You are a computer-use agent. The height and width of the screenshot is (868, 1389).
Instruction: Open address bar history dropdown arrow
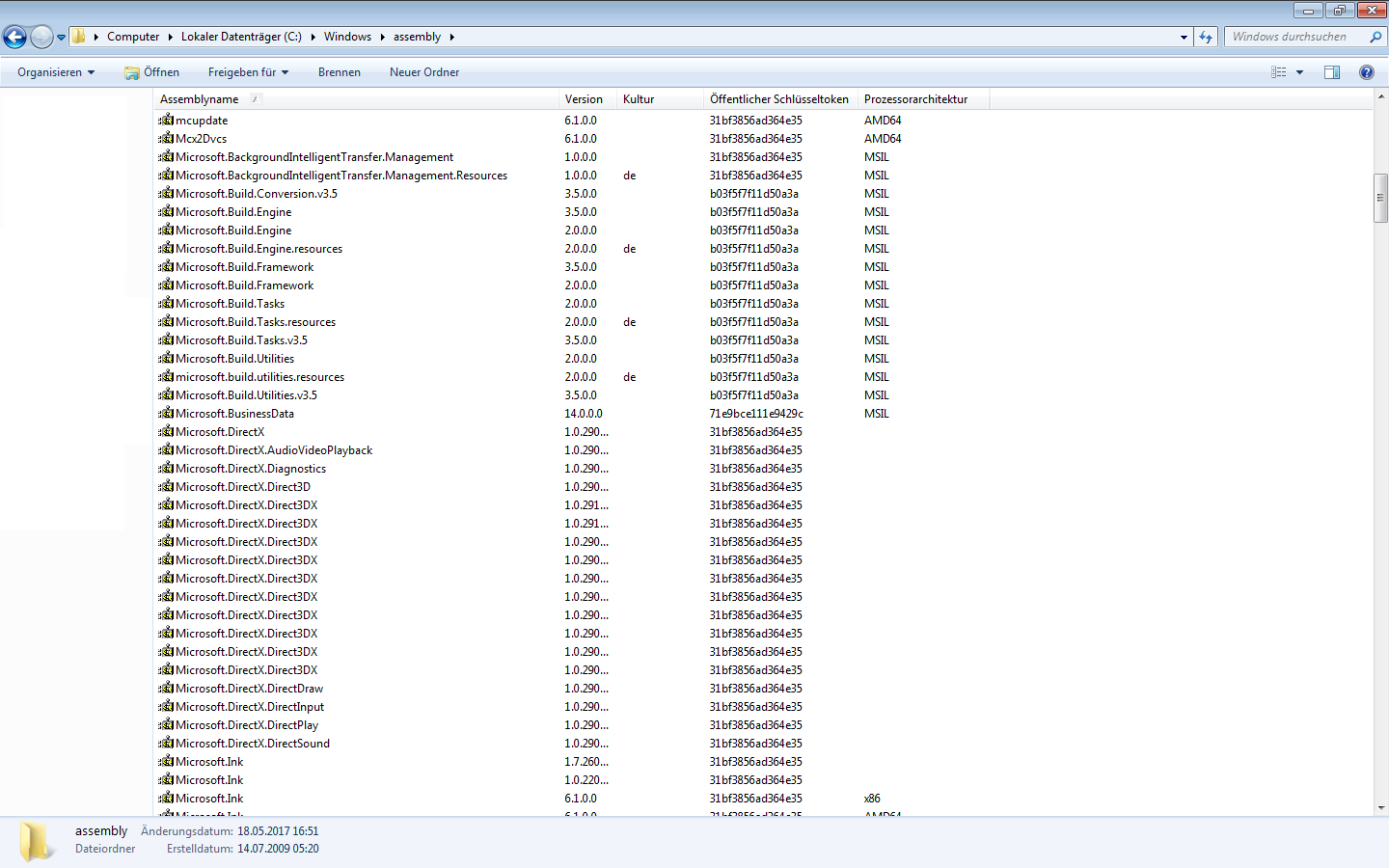click(x=1184, y=37)
